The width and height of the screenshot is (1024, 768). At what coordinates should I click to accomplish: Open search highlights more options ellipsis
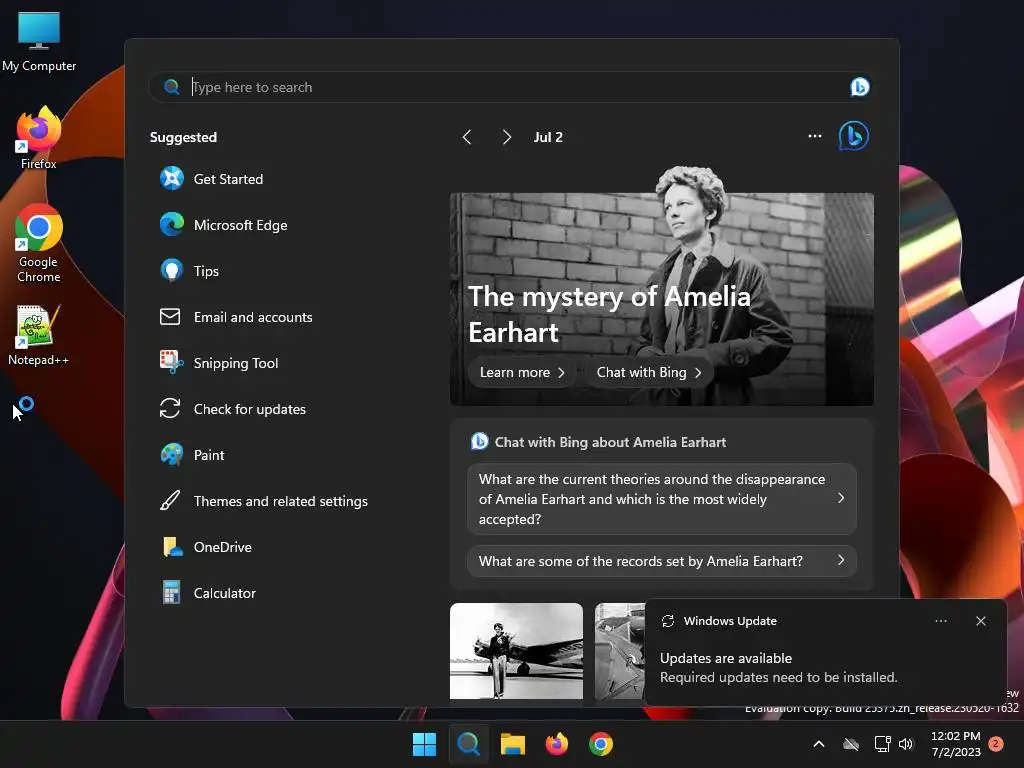[814, 136]
